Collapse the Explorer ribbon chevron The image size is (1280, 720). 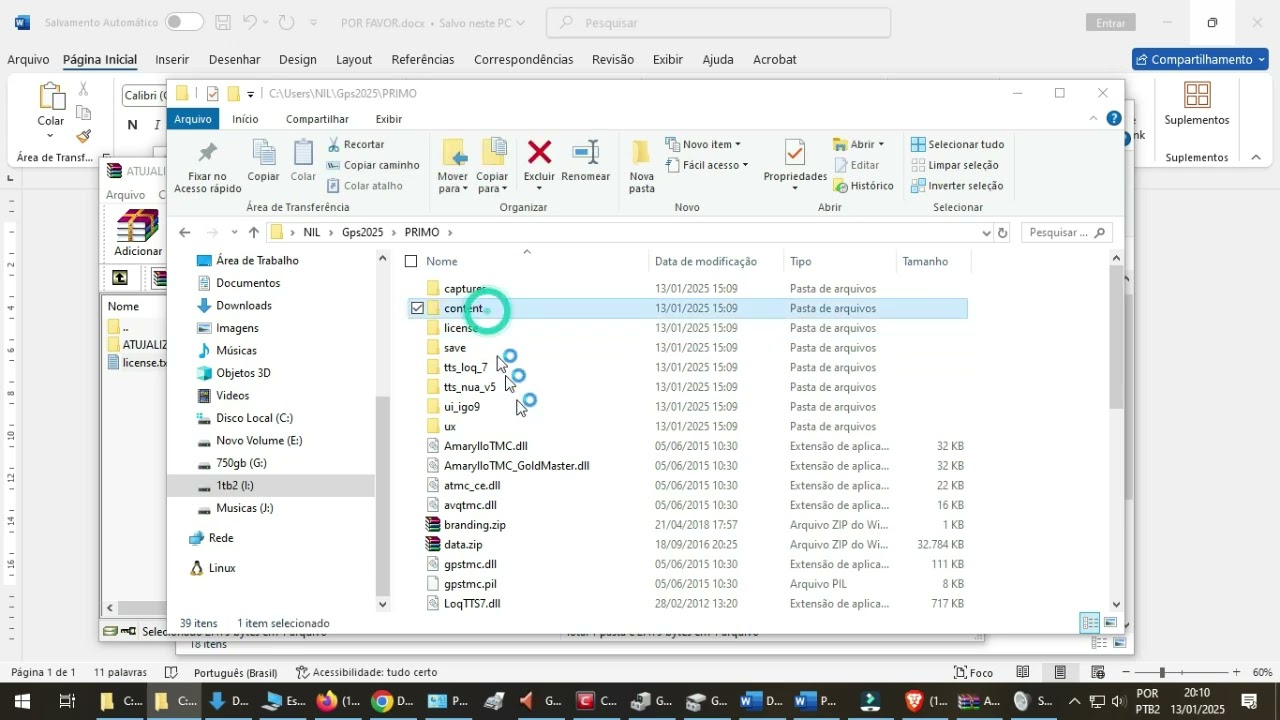1093,118
